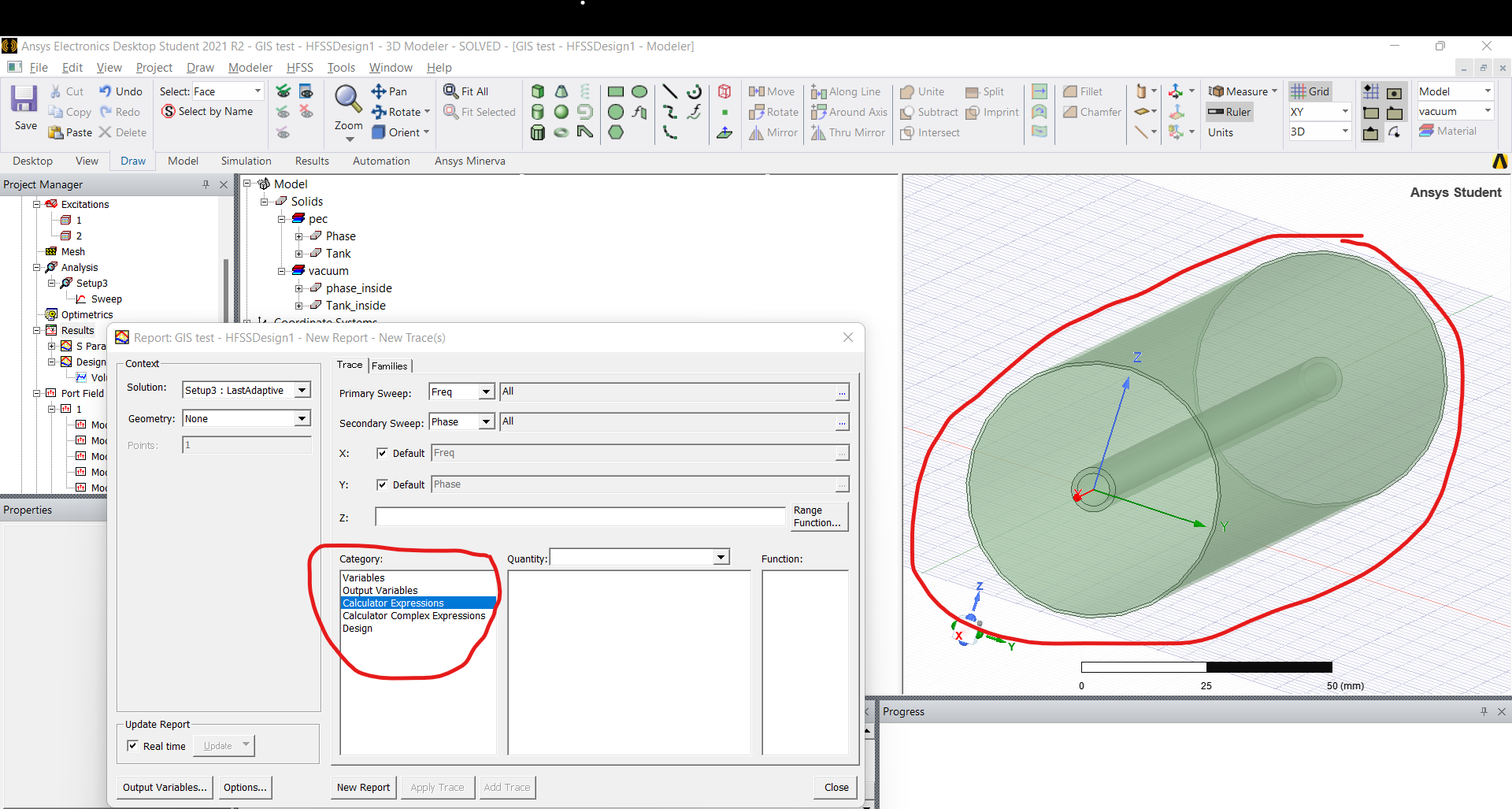The height and width of the screenshot is (809, 1512).
Task: Select the Zoom magnifier tool
Action: 348,99
